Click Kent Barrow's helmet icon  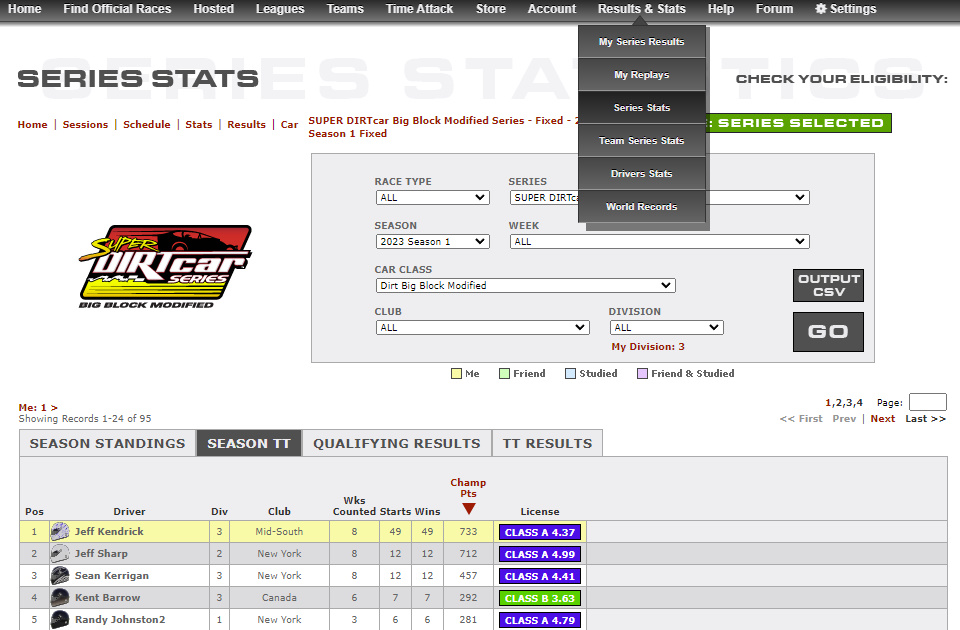click(x=60, y=598)
